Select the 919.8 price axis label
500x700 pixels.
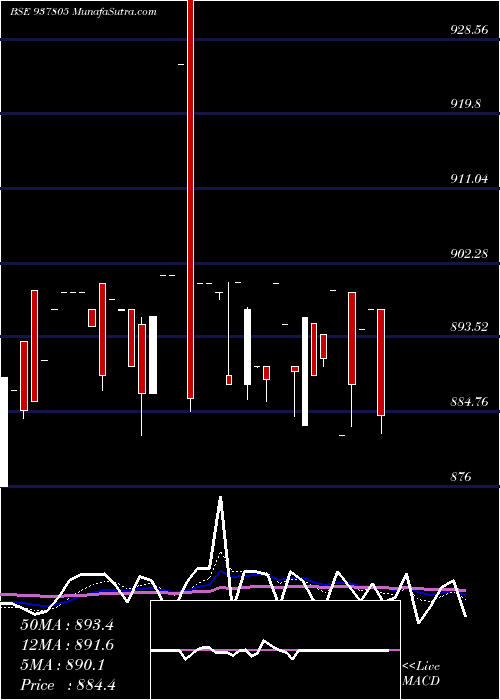[x=465, y=104]
